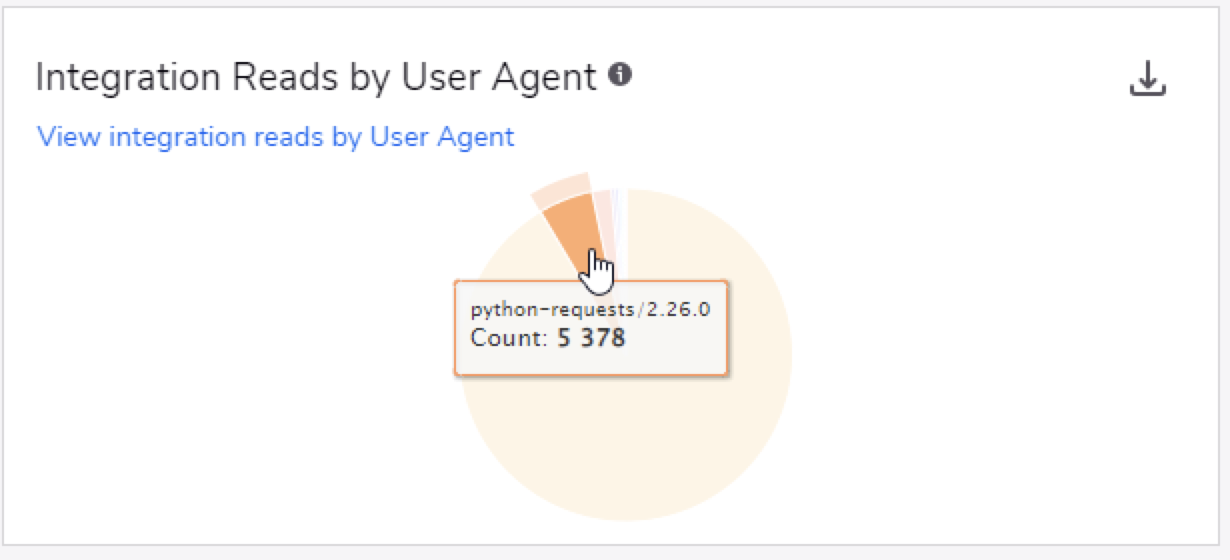The image size is (1230, 560).
Task: Select the highlighted orange python-requests pie slice
Action: (x=573, y=228)
